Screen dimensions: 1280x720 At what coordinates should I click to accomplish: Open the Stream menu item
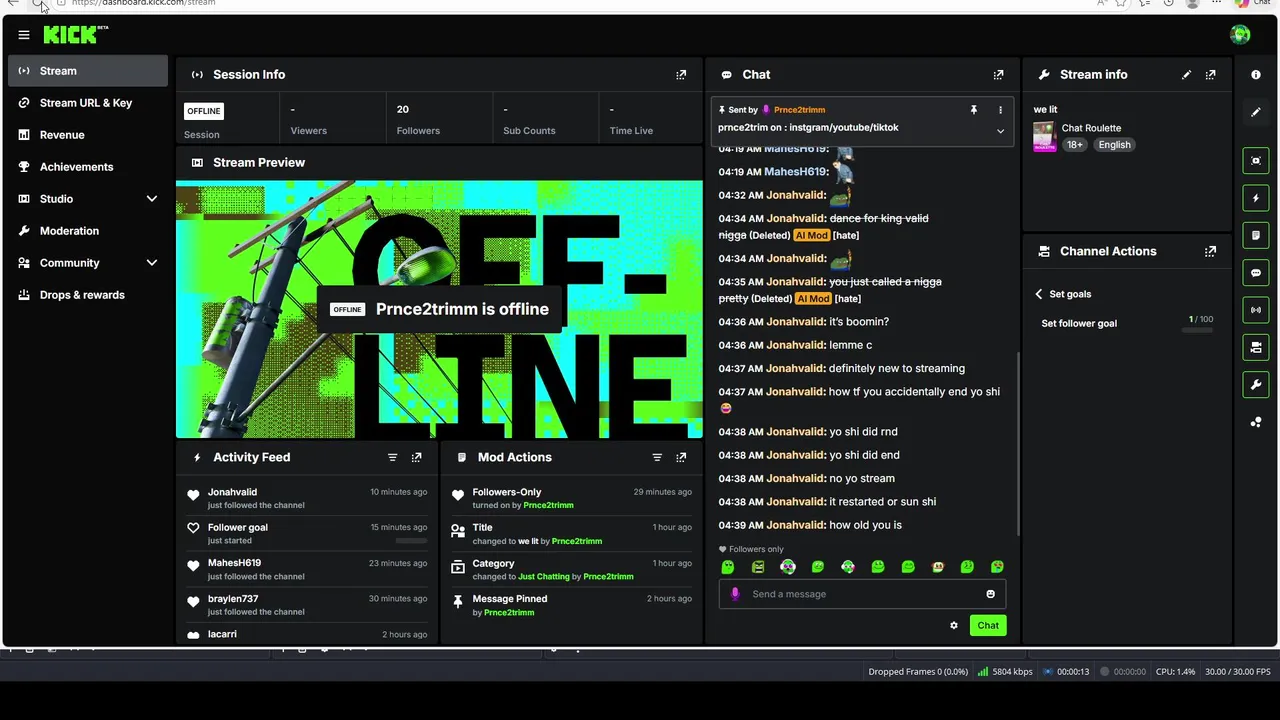[x=88, y=71]
